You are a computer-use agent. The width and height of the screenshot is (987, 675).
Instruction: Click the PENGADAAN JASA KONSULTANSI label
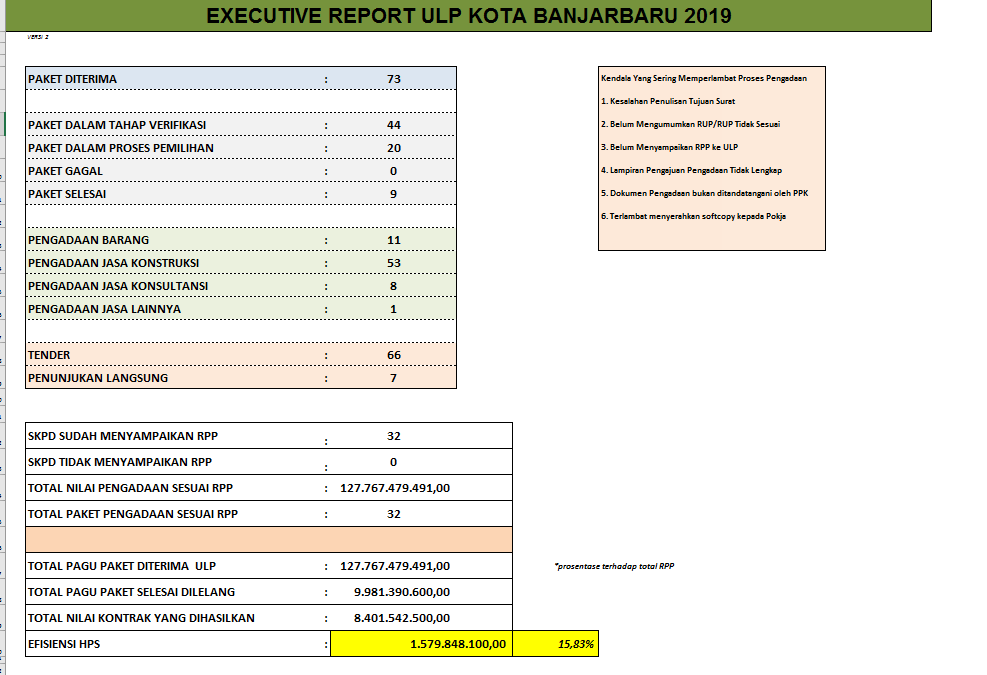pos(119,286)
